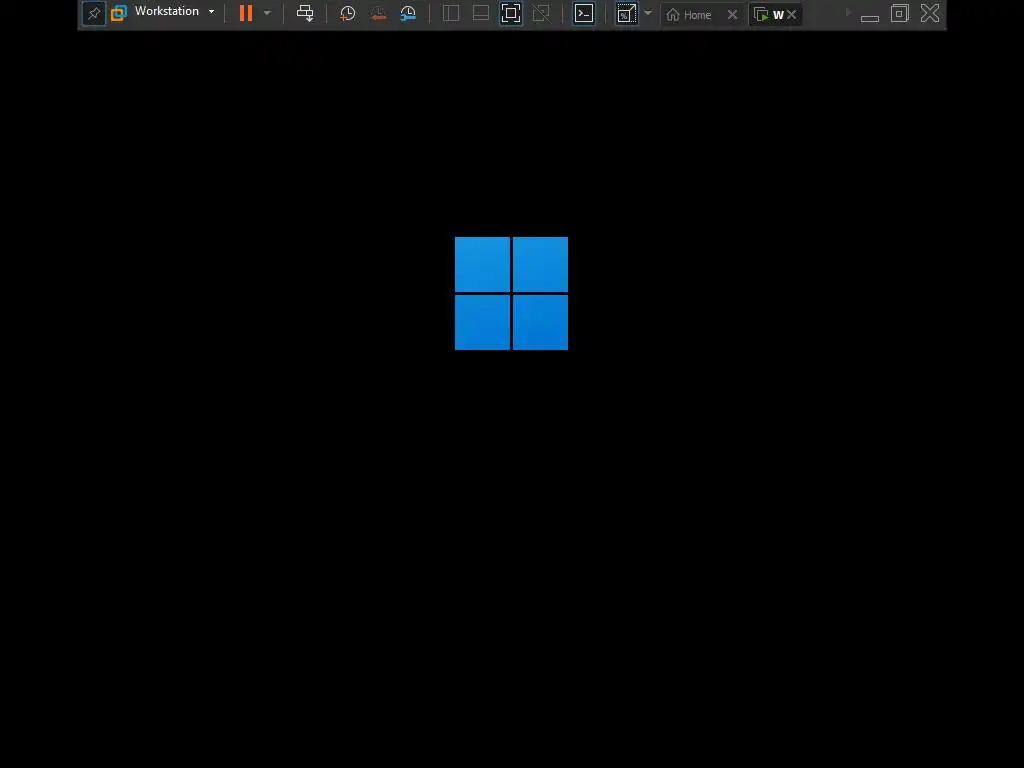Expand the power options dropdown arrow

pyautogui.click(x=267, y=13)
